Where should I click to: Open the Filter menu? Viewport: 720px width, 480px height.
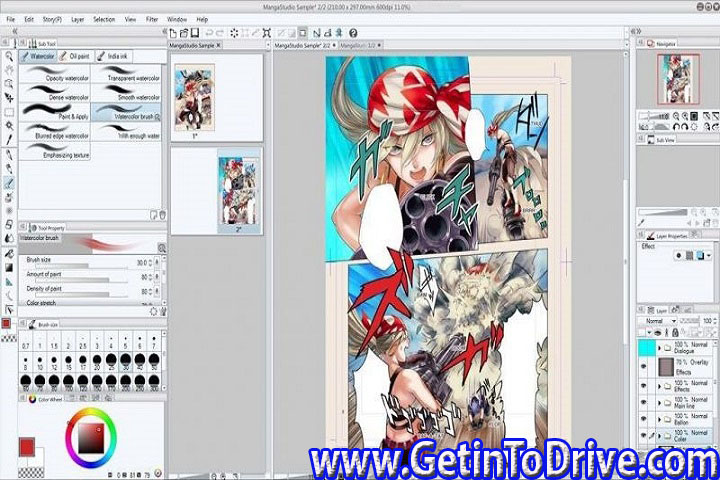(x=152, y=19)
